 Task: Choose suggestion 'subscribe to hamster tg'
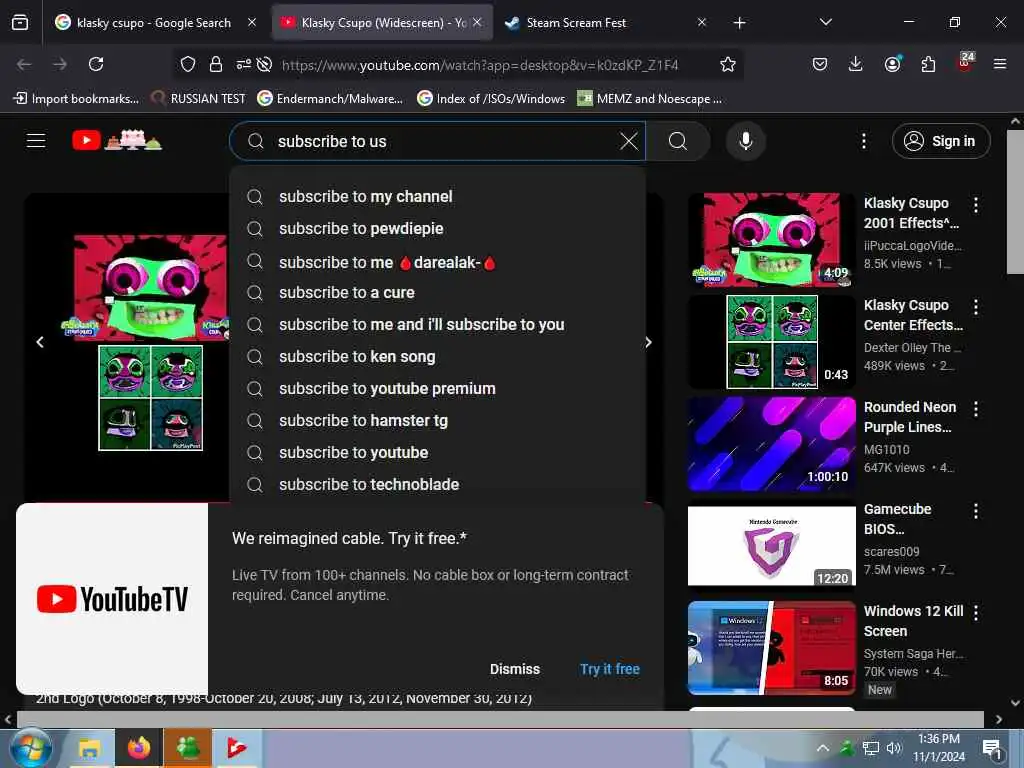pos(438,421)
